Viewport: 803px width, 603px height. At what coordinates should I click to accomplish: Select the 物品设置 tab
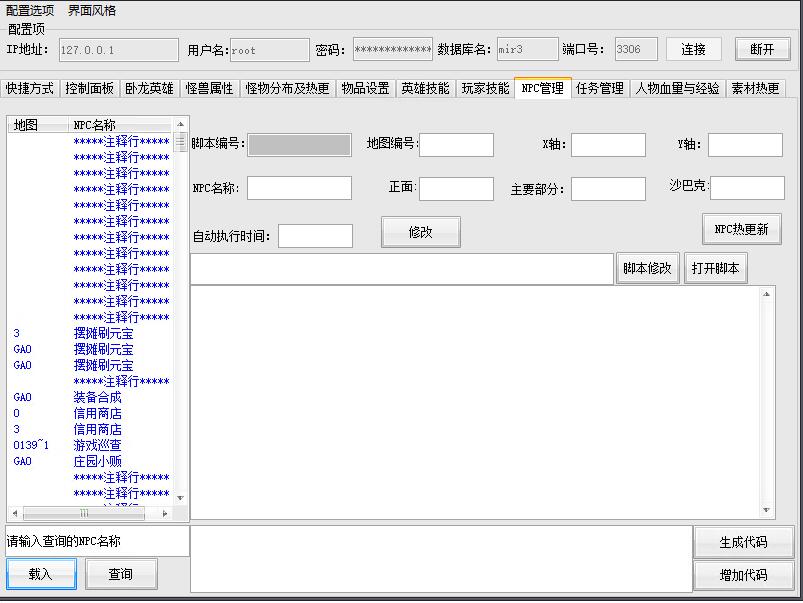click(365, 88)
